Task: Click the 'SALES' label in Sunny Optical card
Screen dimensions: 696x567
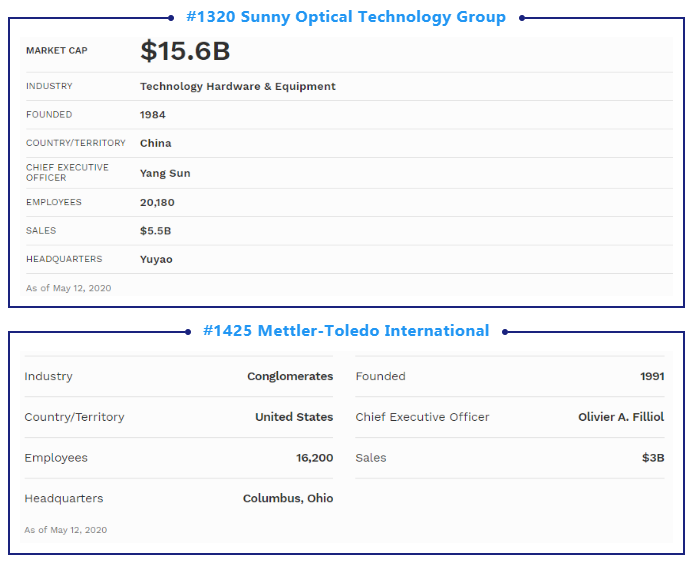Action: tap(41, 230)
